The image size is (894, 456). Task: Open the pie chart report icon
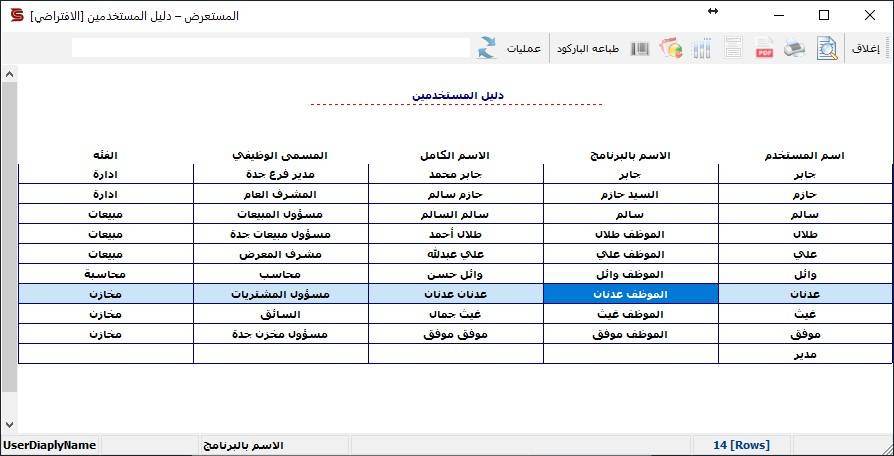671,48
